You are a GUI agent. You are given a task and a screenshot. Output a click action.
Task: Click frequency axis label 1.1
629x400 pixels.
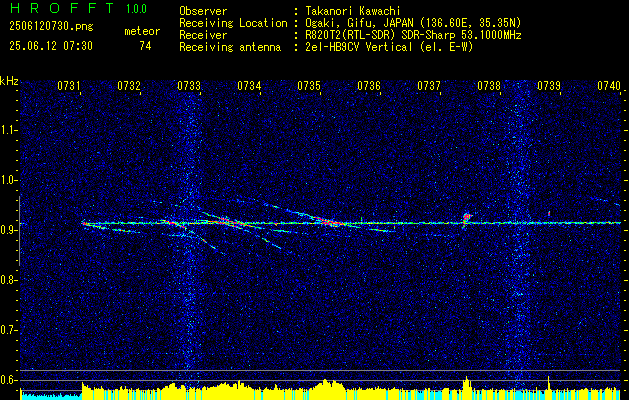click(7, 130)
